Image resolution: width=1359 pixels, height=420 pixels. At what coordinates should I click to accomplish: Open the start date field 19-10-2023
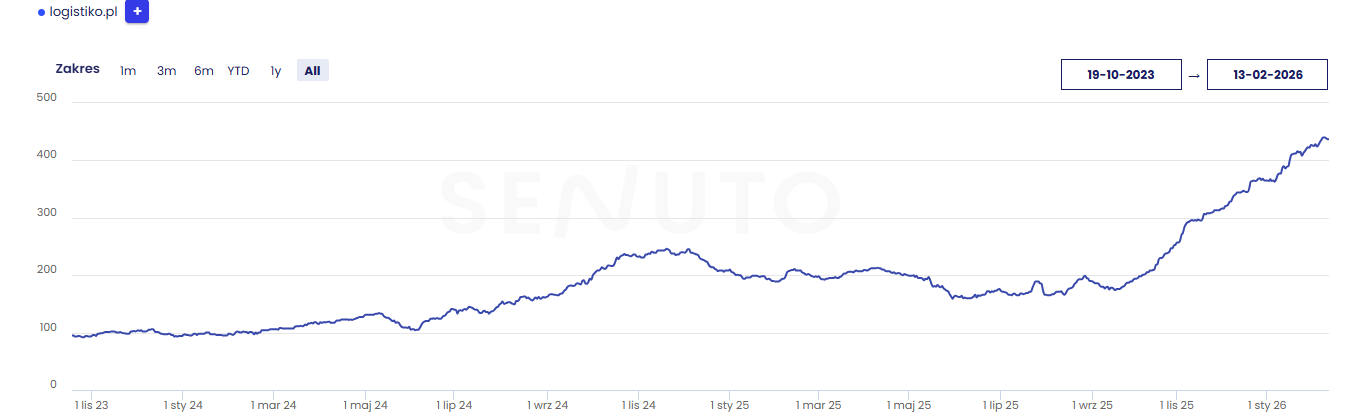click(x=1121, y=75)
